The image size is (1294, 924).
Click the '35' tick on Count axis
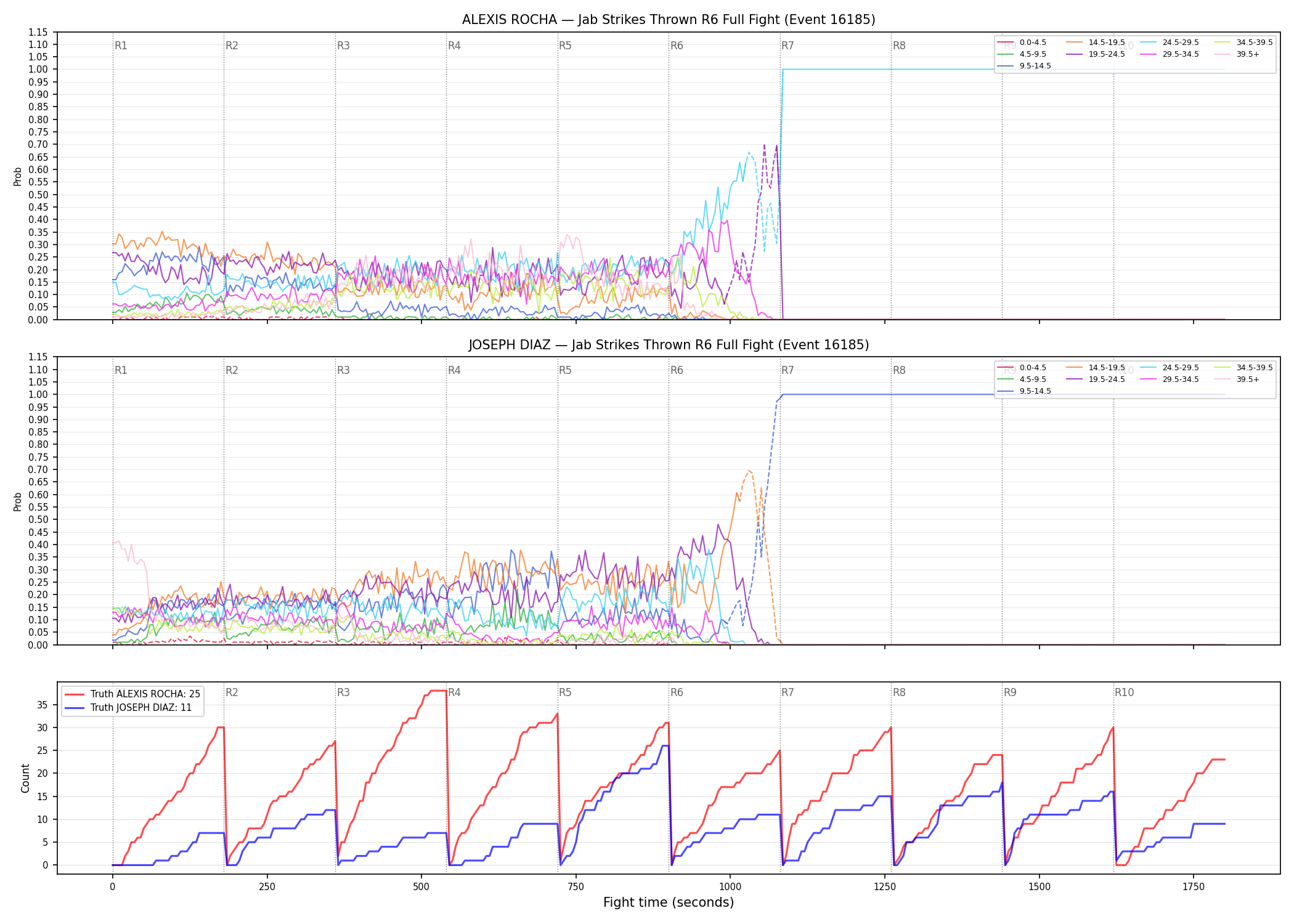pyautogui.click(x=43, y=705)
